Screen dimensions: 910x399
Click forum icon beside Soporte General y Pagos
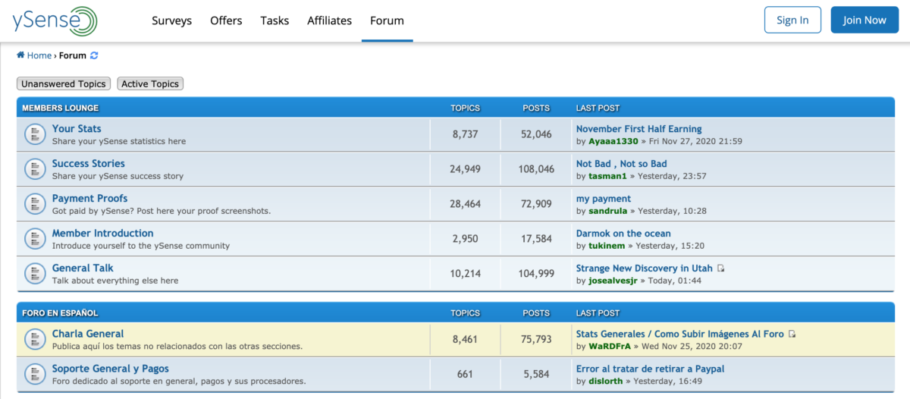pyautogui.click(x=35, y=374)
